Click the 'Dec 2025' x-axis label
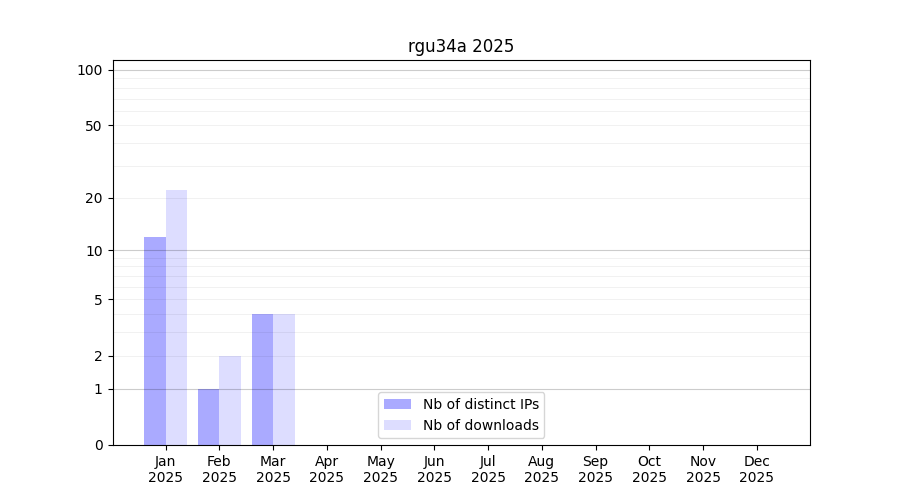Screen dimensions: 900x500 pos(757,469)
